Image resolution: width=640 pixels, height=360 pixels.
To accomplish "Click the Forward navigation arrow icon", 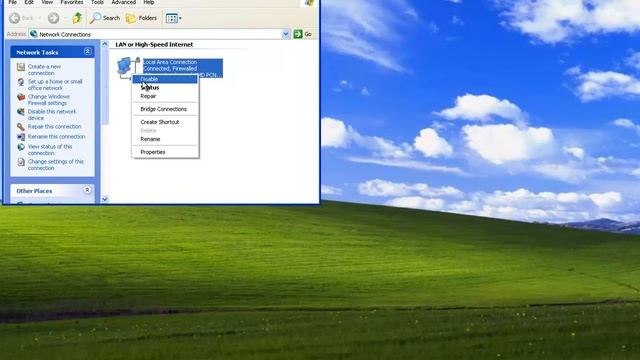I will [x=53, y=18].
